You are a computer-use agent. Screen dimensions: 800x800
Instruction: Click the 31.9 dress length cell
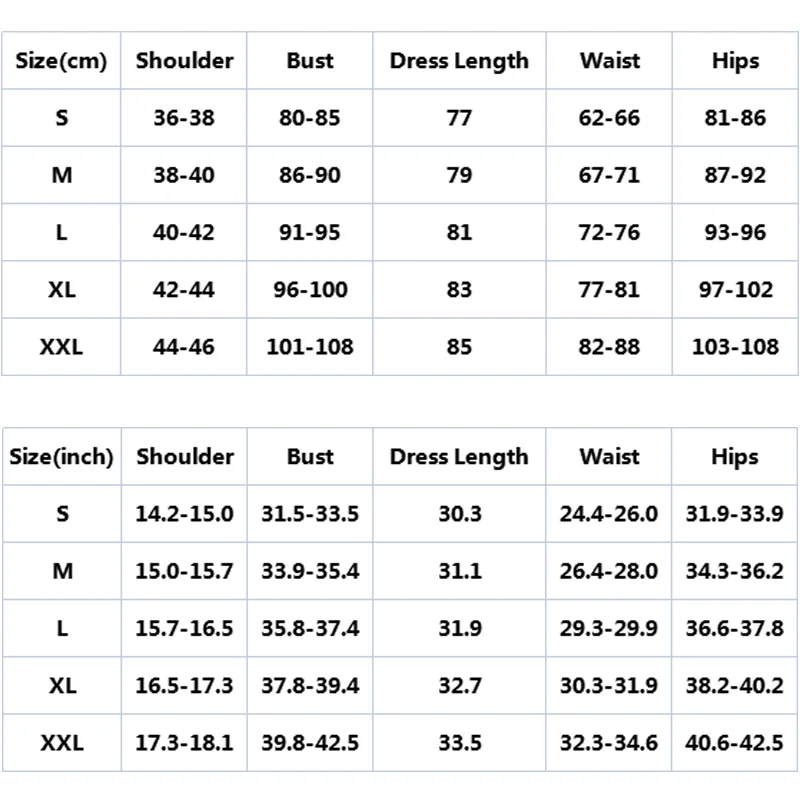pyautogui.click(x=459, y=628)
